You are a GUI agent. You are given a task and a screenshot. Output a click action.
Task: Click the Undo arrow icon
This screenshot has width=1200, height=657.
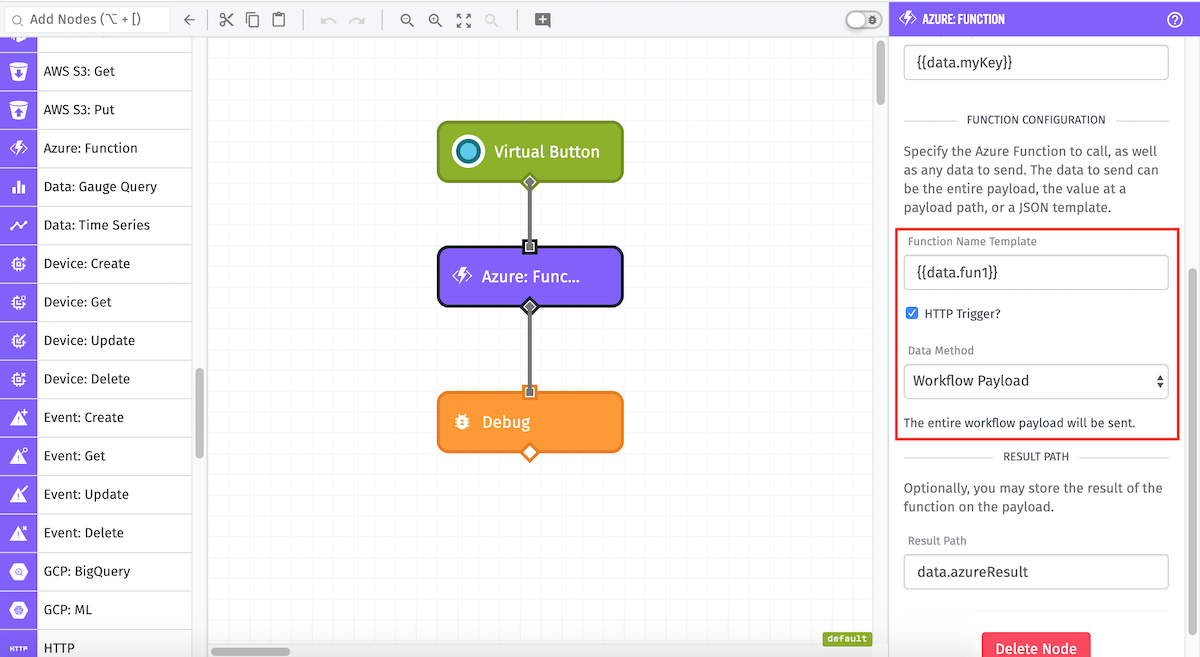pyautogui.click(x=328, y=20)
